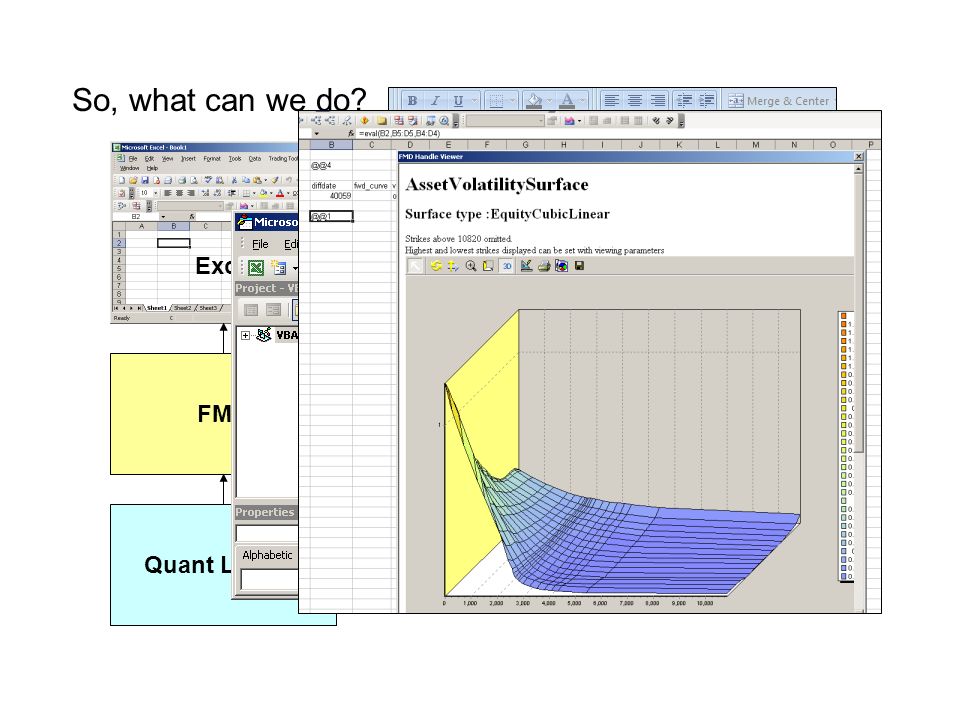Open the chart type dropdown arrow in front toolbar
Screen dimensions: 960x720
pyautogui.click(x=579, y=121)
